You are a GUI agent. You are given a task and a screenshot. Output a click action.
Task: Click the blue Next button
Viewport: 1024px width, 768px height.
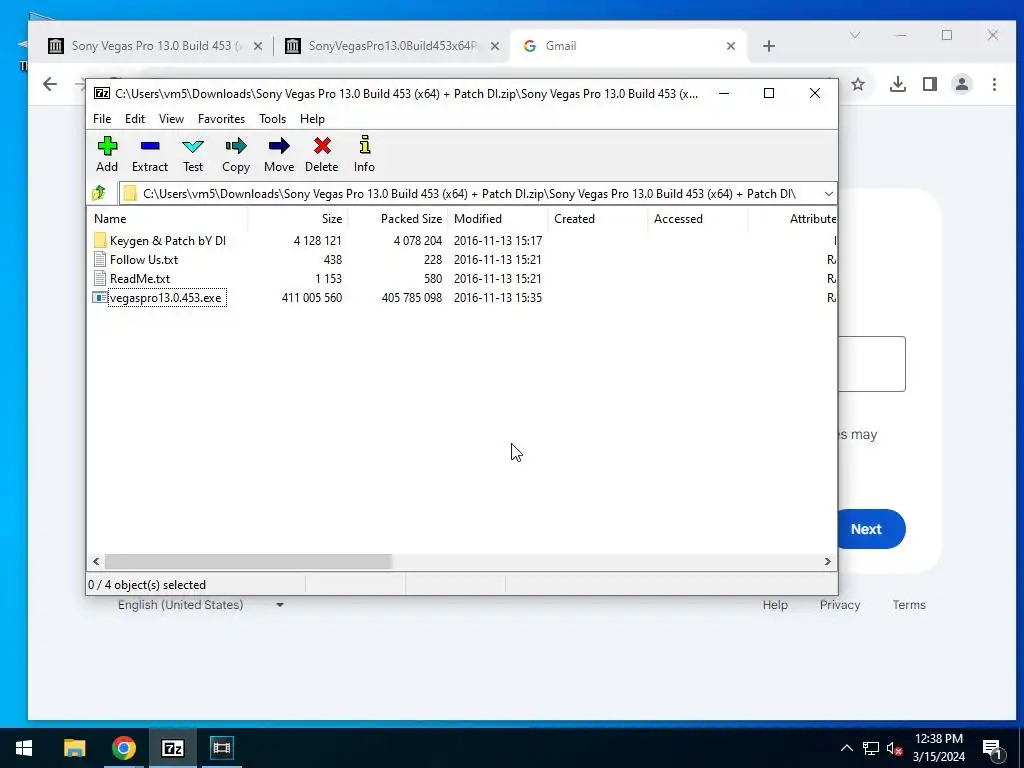(871, 529)
